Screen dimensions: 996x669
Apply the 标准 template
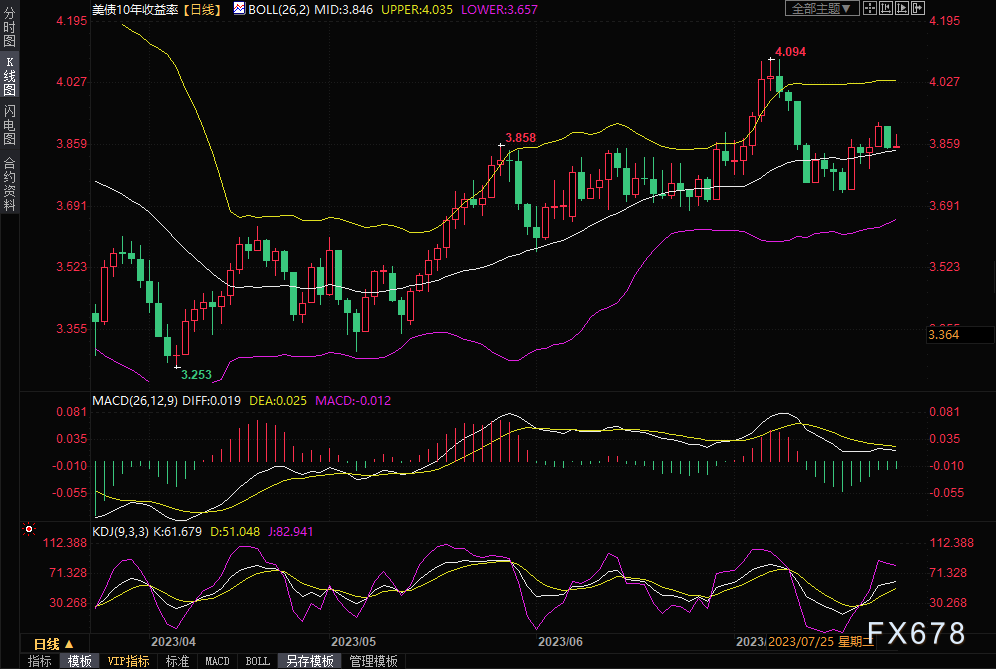(x=178, y=661)
